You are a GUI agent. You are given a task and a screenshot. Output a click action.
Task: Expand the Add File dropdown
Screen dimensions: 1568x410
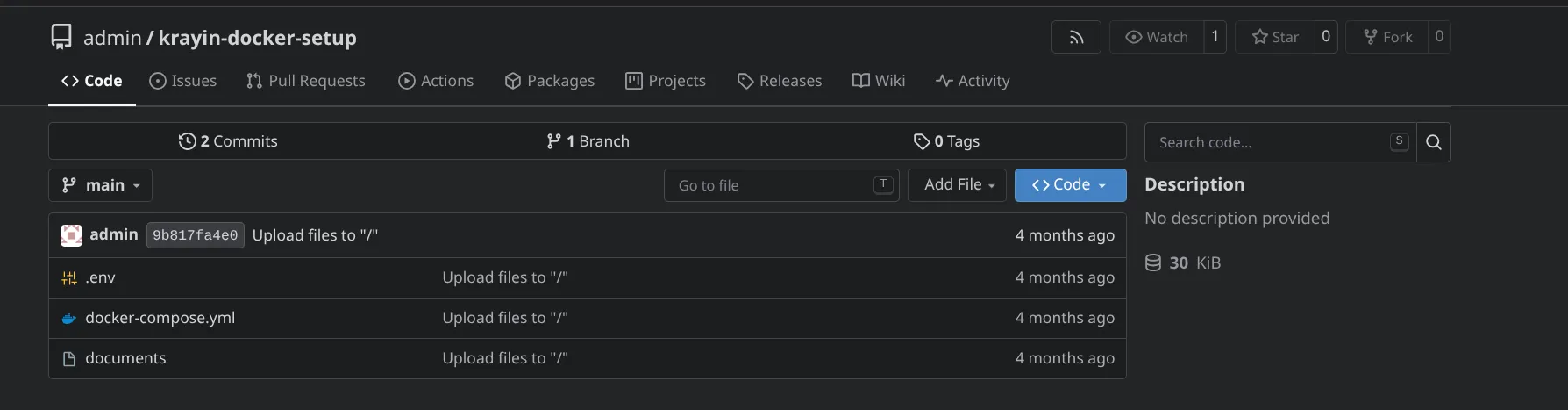(x=957, y=185)
